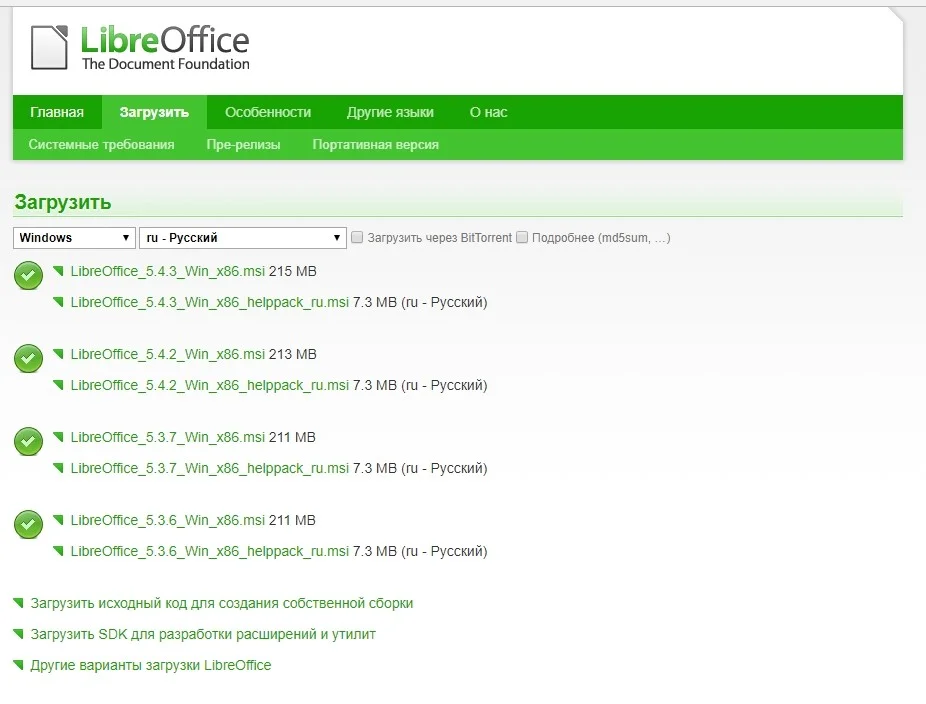Viewport: 926px width, 704px height.
Task: Enable 'Загрузить через BitTorrent' checkbox
Action: point(357,237)
